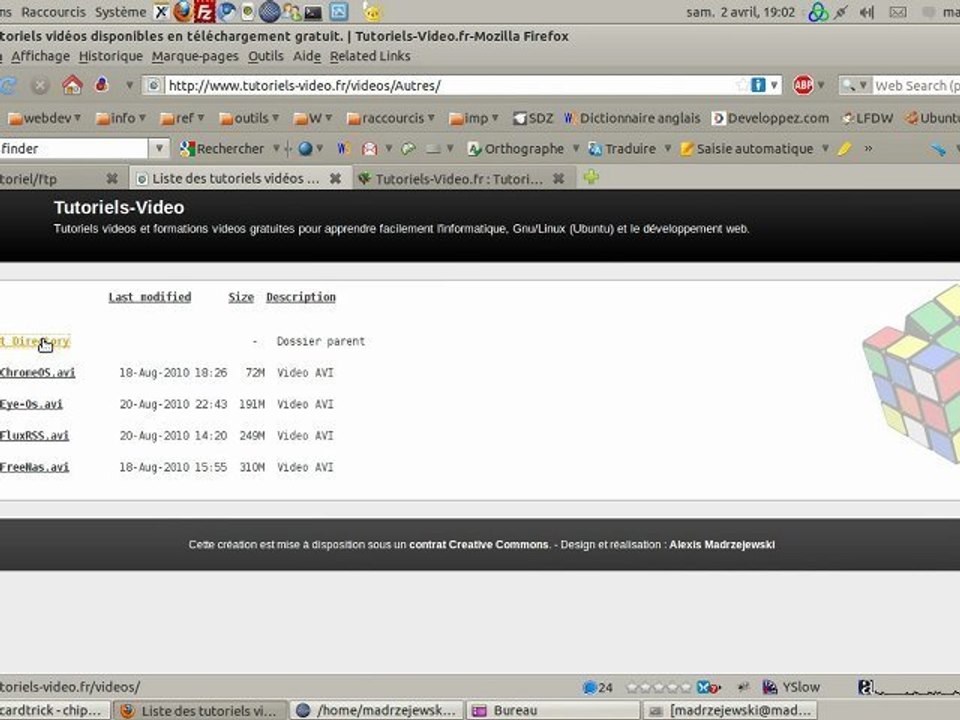The image size is (960, 720).
Task: Open the Aide menu
Action: pyautogui.click(x=307, y=56)
